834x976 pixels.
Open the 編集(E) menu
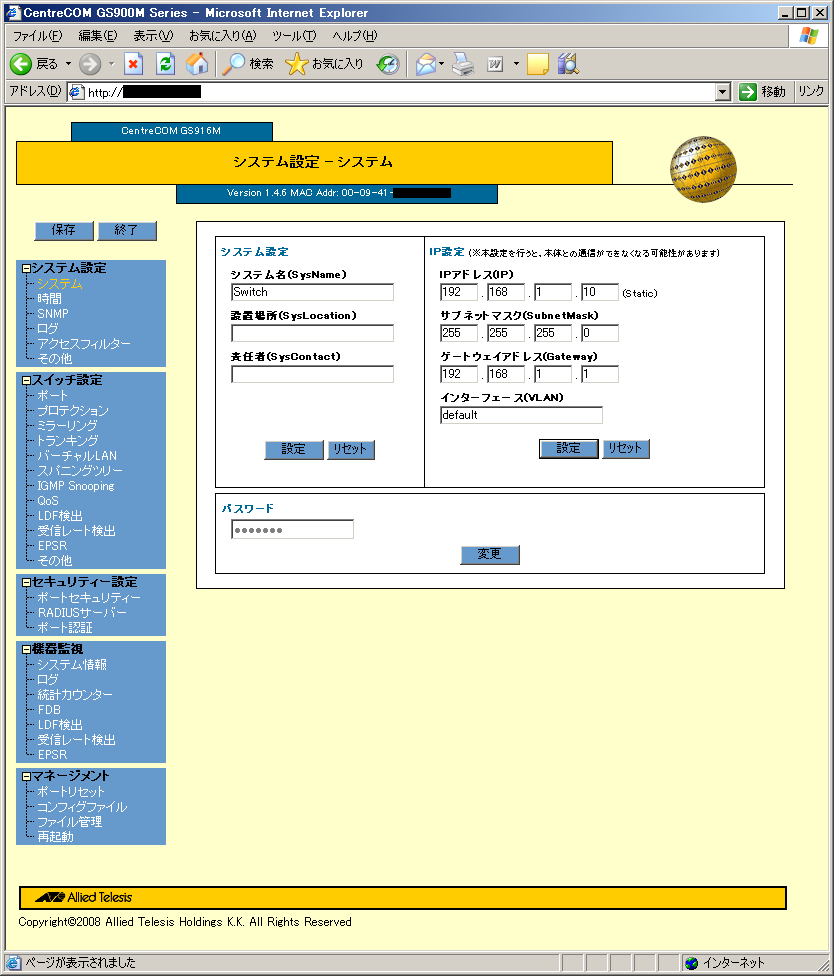pyautogui.click(x=98, y=36)
